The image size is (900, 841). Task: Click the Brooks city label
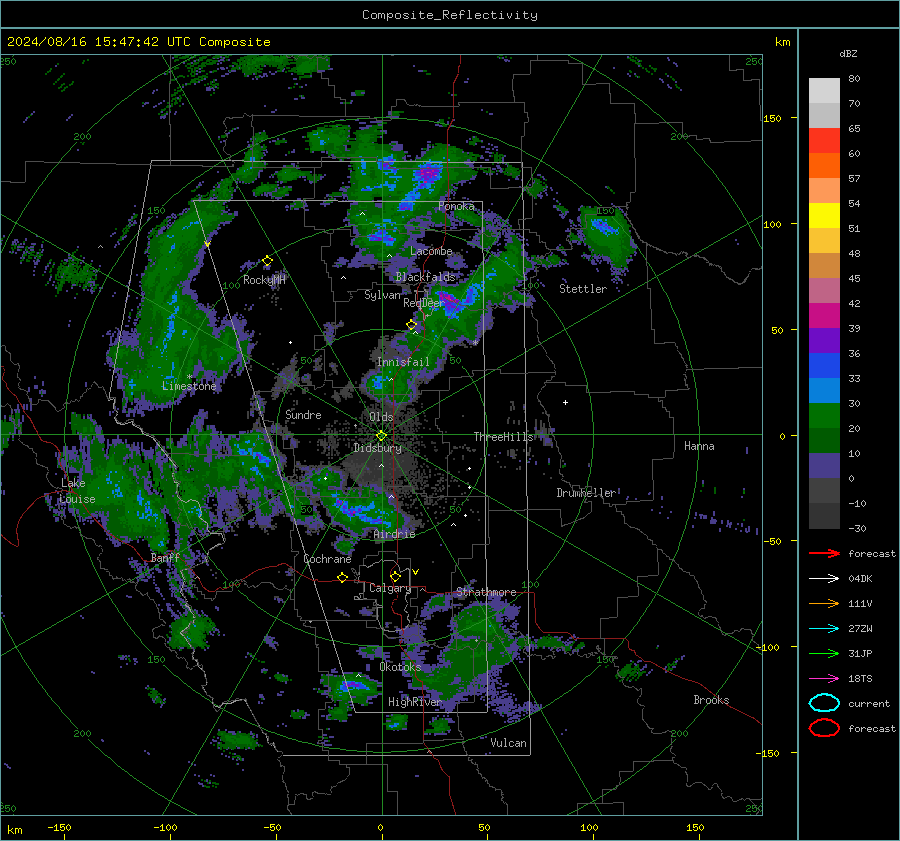(711, 700)
